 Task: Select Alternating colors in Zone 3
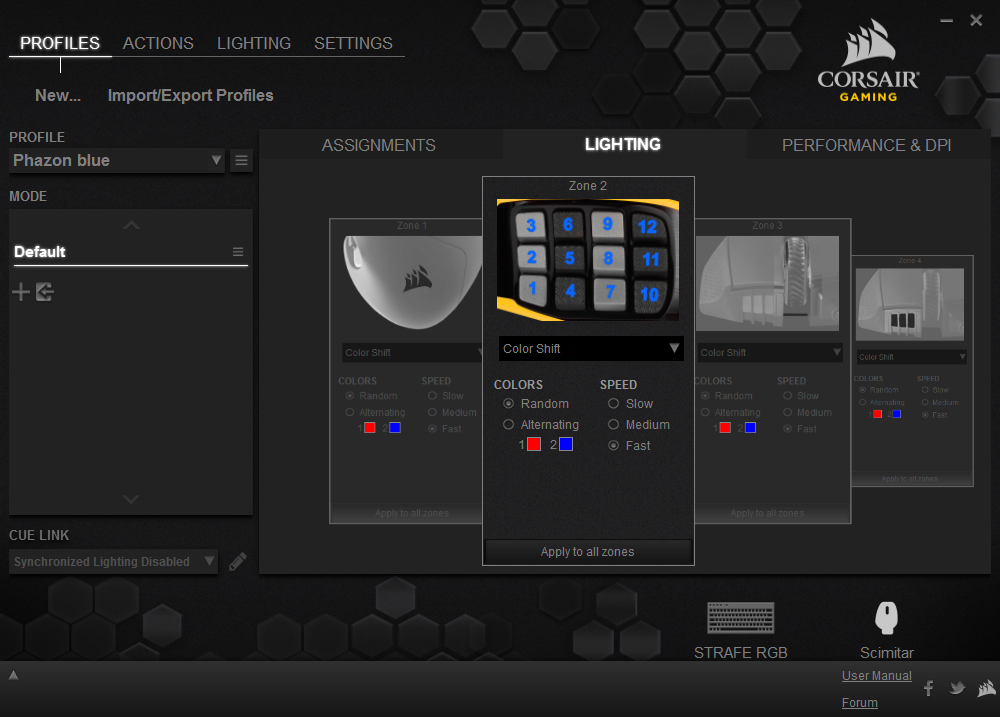(x=705, y=412)
